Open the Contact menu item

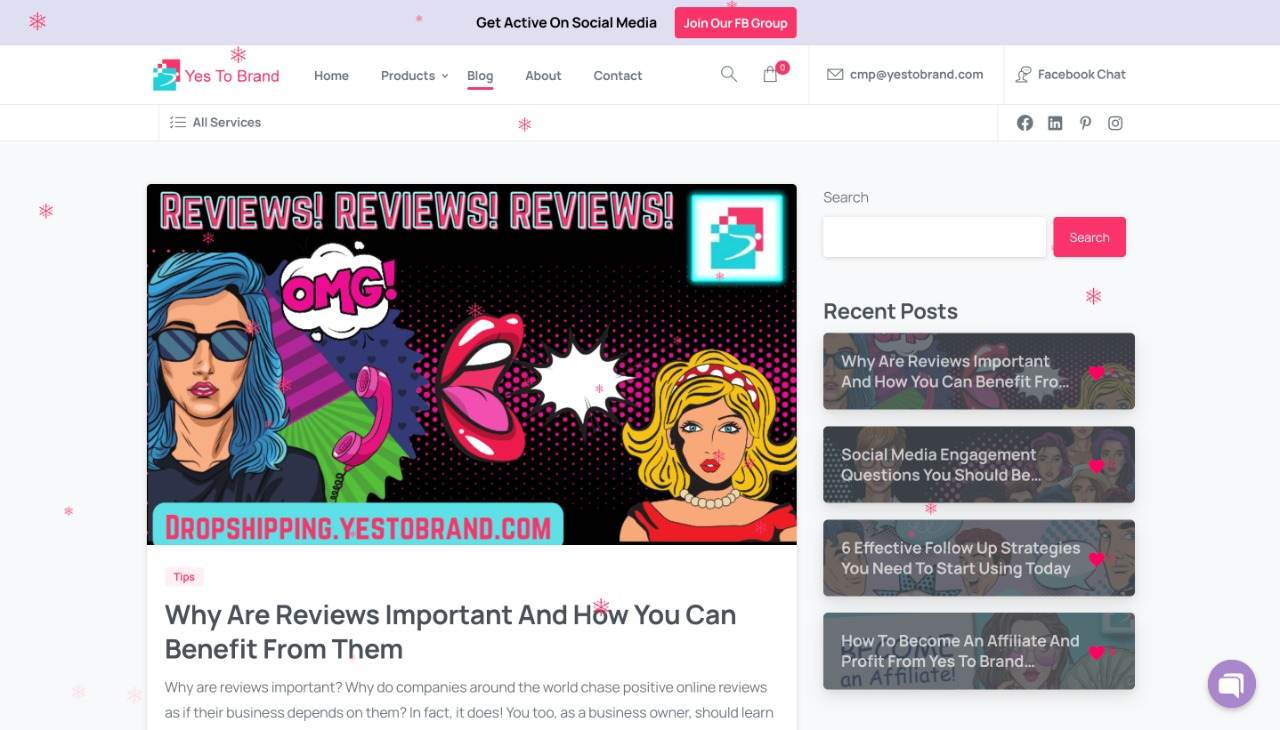point(618,75)
